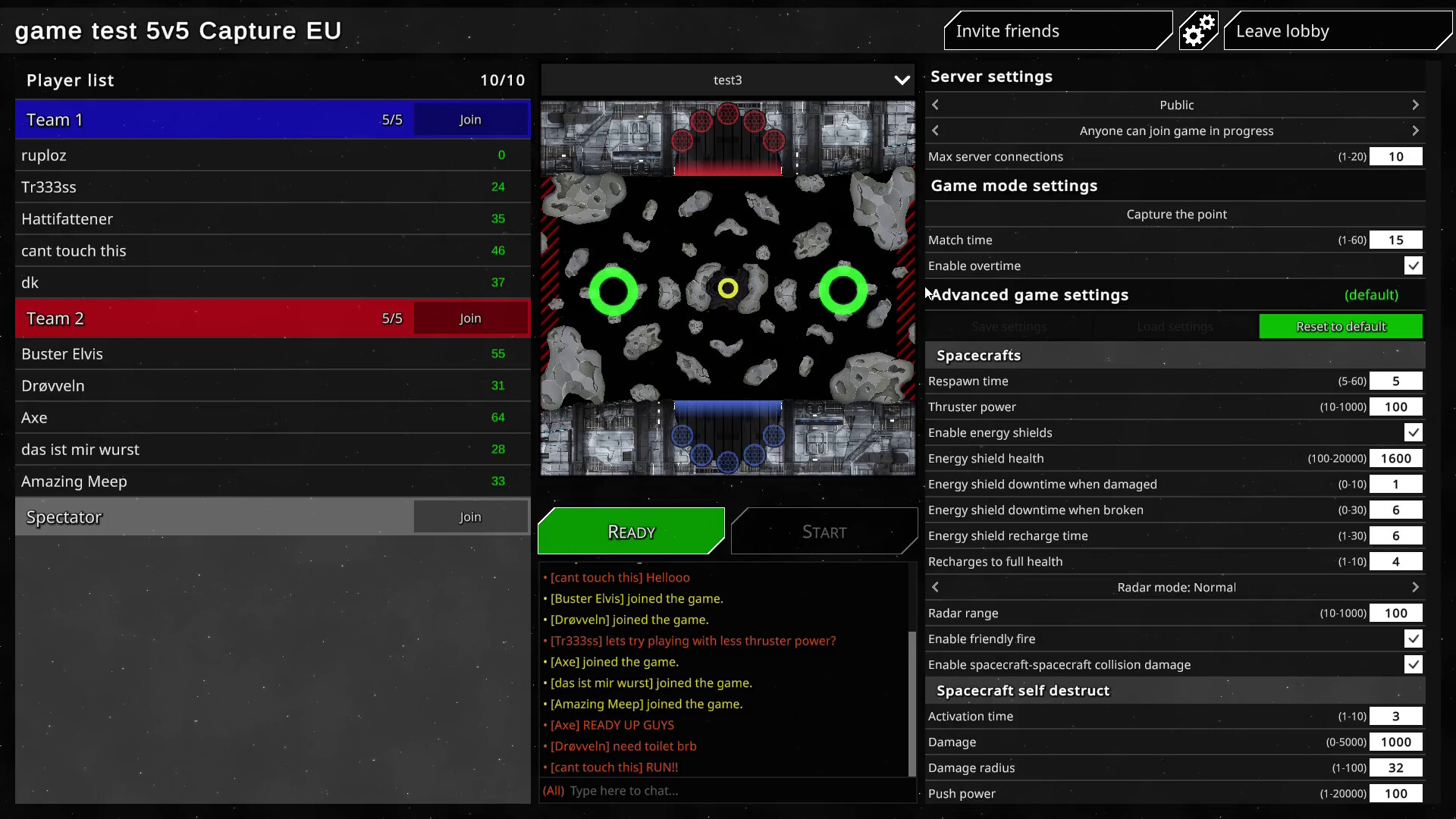Turn off Enable friendly fire

click(1414, 639)
